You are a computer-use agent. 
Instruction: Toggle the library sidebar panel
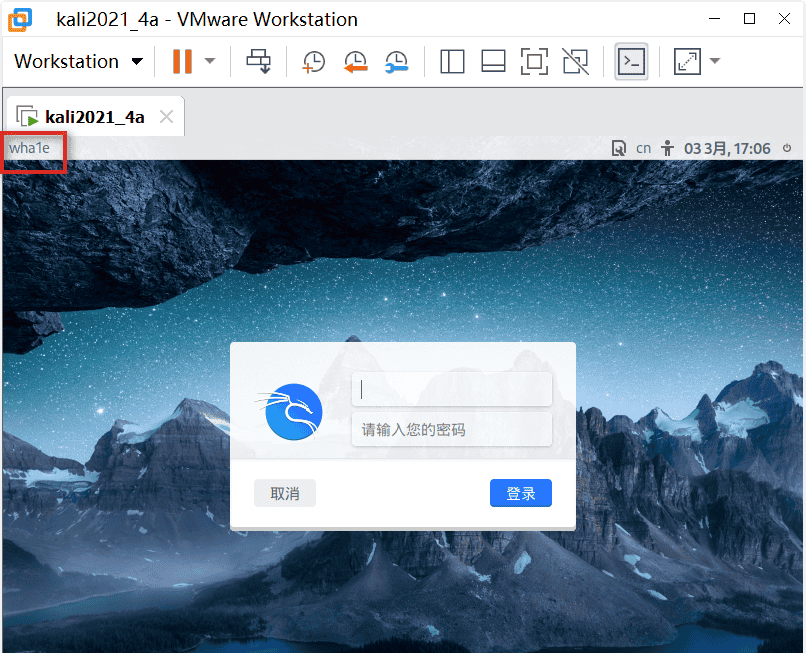tap(452, 62)
